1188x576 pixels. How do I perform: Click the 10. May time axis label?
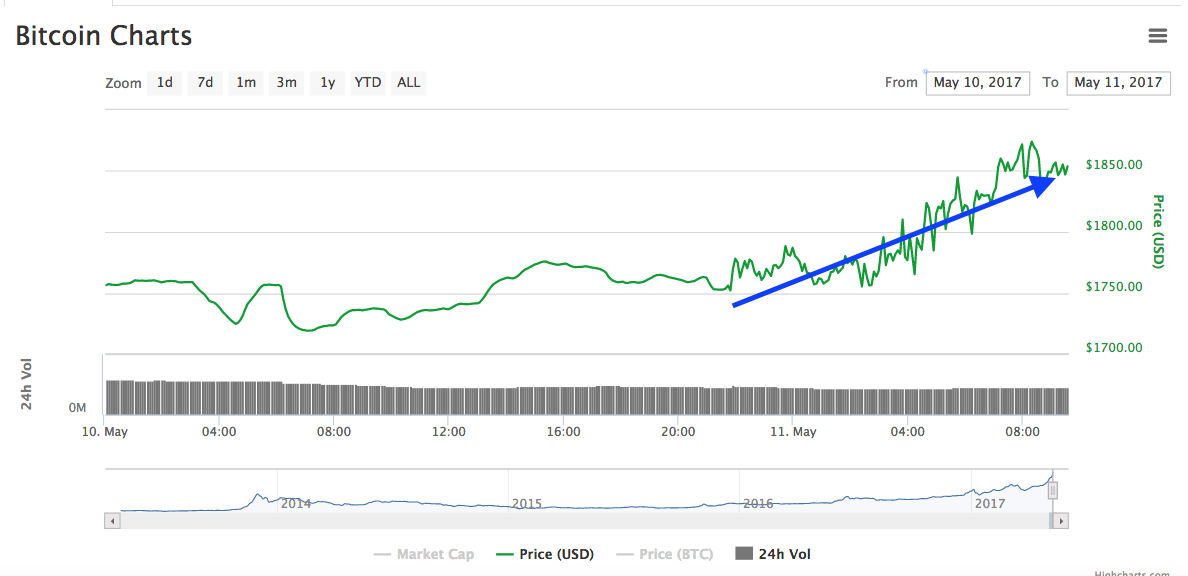tap(103, 432)
